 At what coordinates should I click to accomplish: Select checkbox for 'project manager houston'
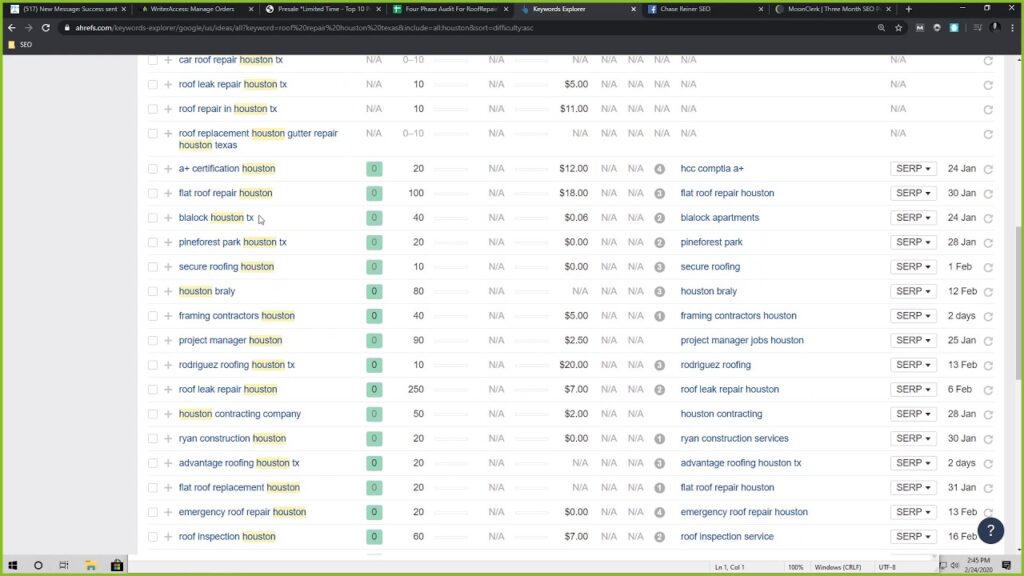pyautogui.click(x=153, y=340)
